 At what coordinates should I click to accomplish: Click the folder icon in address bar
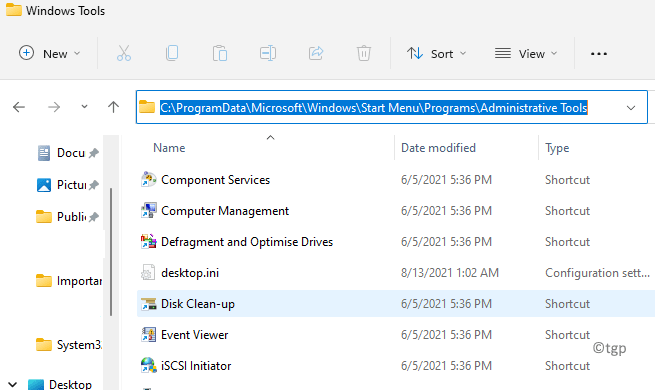point(147,107)
